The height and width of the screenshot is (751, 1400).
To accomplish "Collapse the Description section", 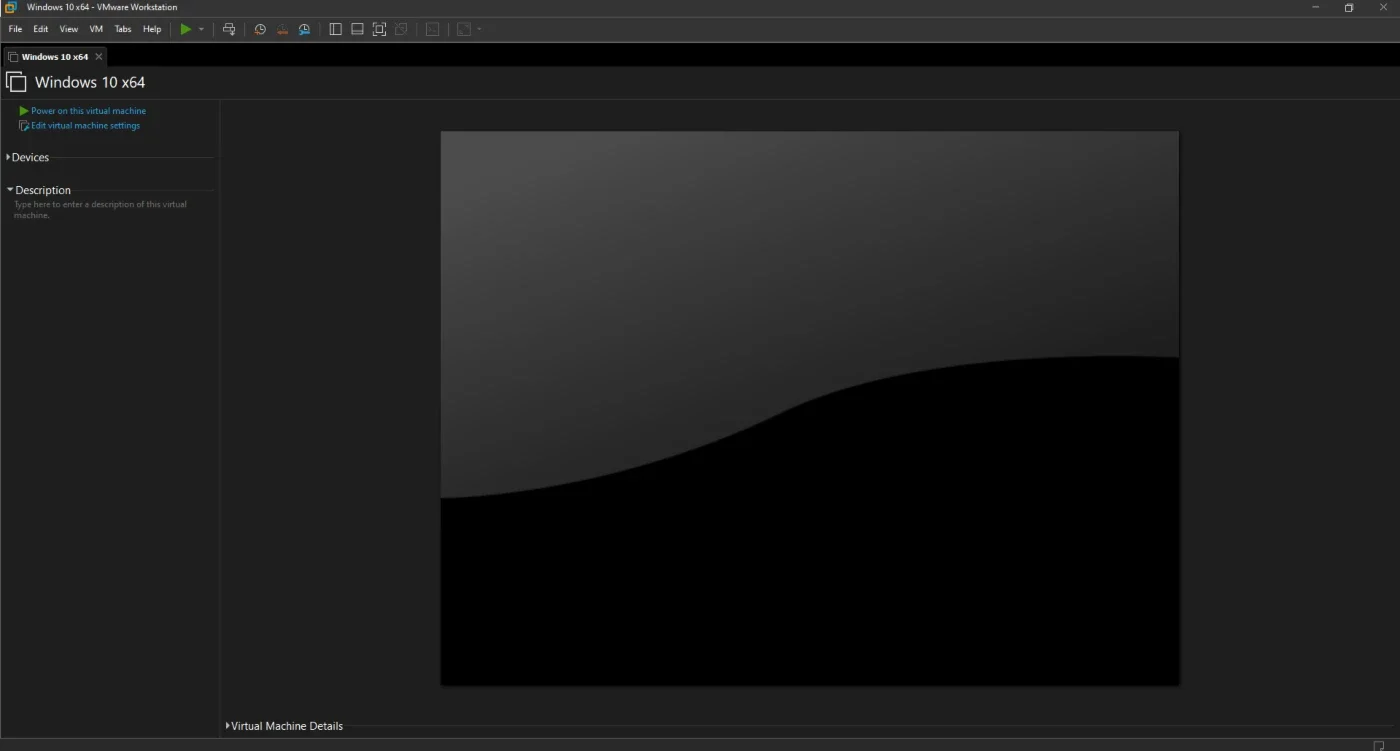I will 39,190.
